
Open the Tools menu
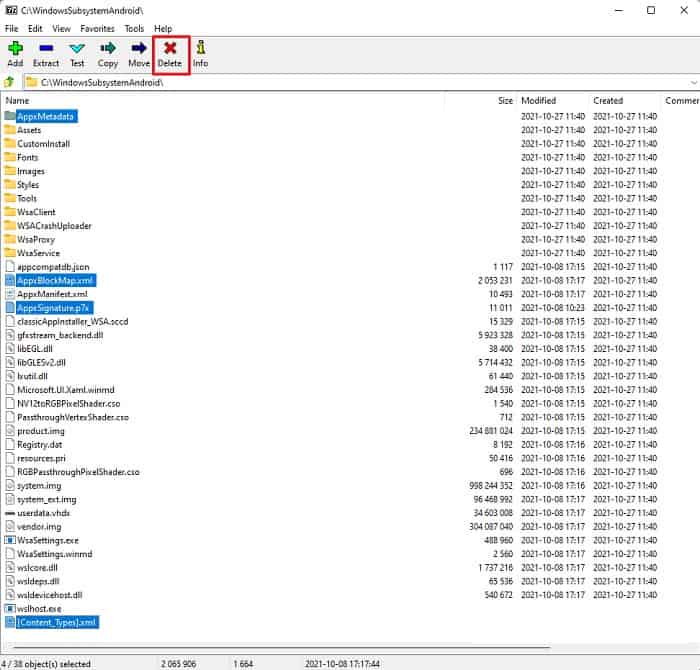[134, 29]
